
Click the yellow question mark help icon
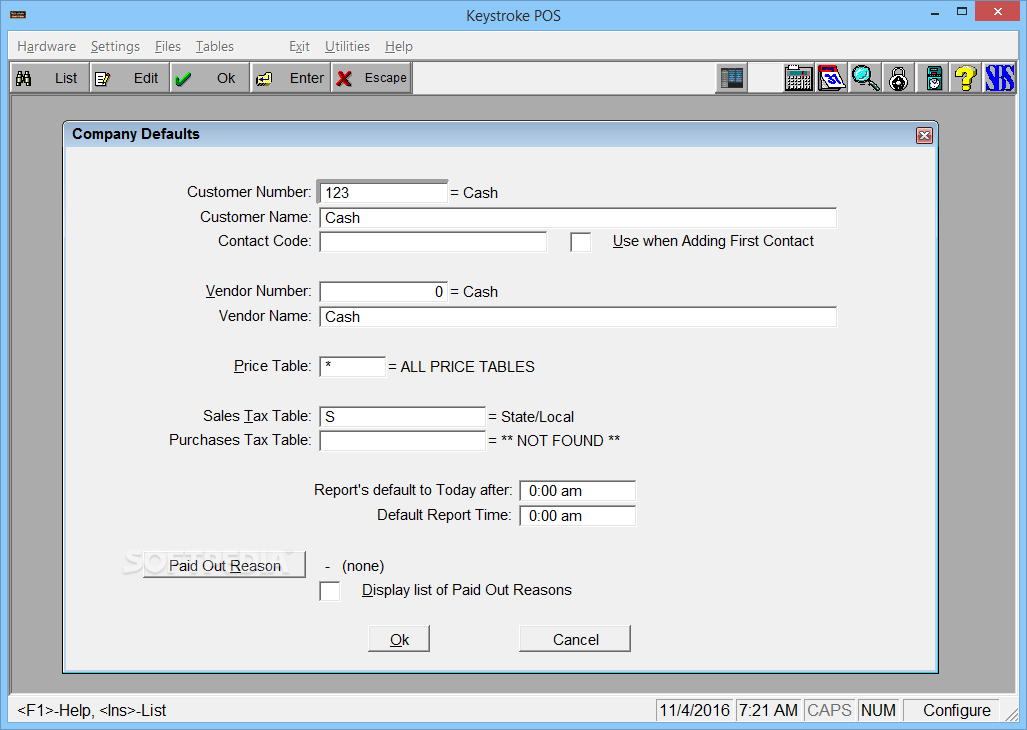tap(965, 78)
